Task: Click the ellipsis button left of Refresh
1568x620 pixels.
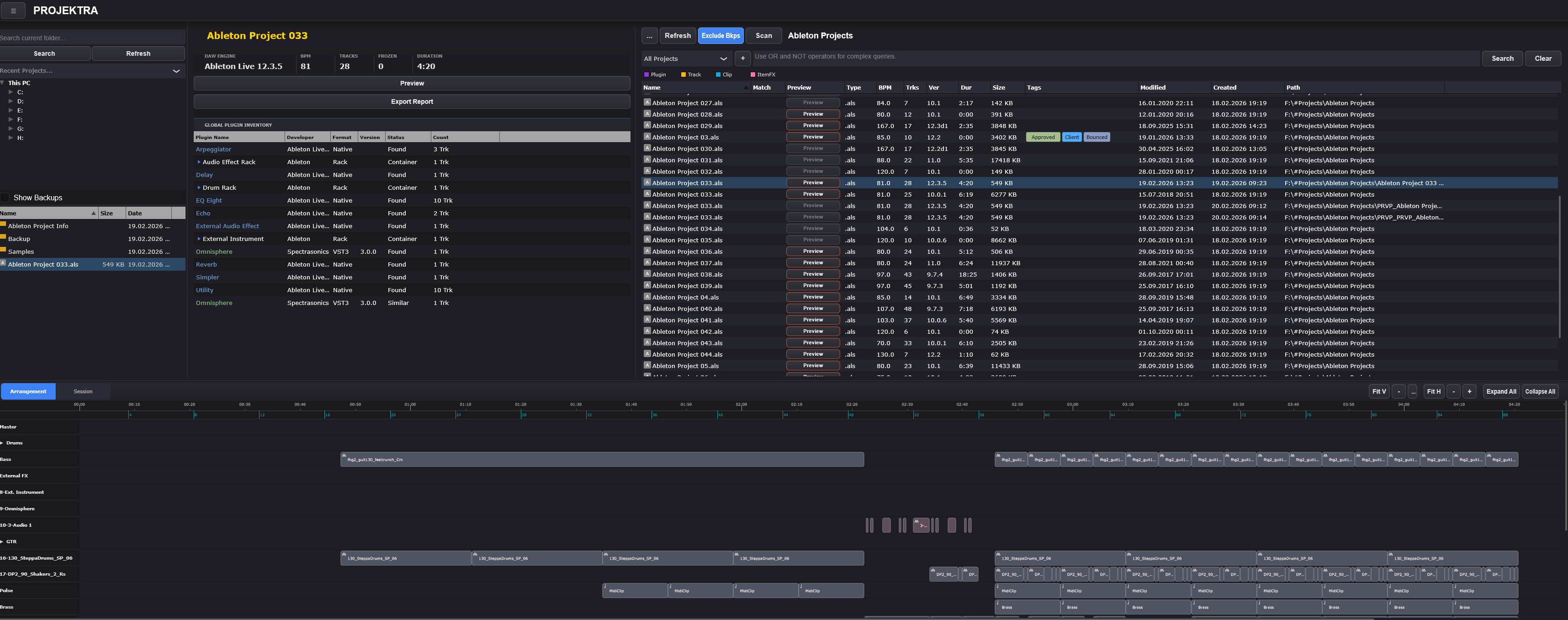Action: [649, 35]
